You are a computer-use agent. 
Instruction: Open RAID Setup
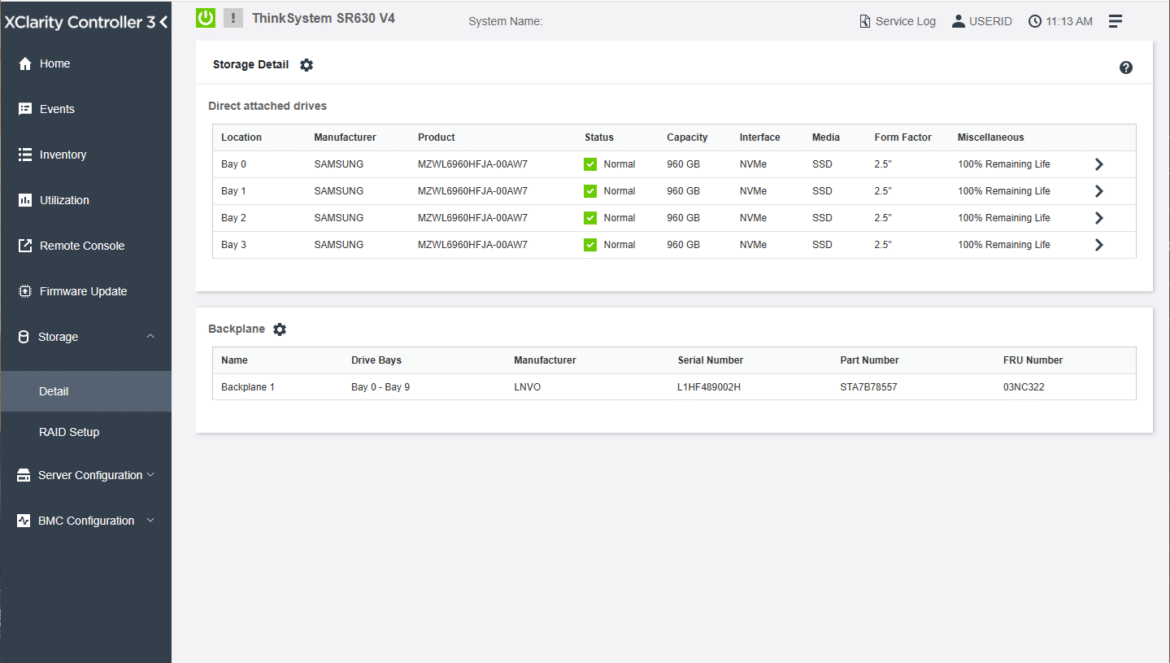click(x=69, y=432)
